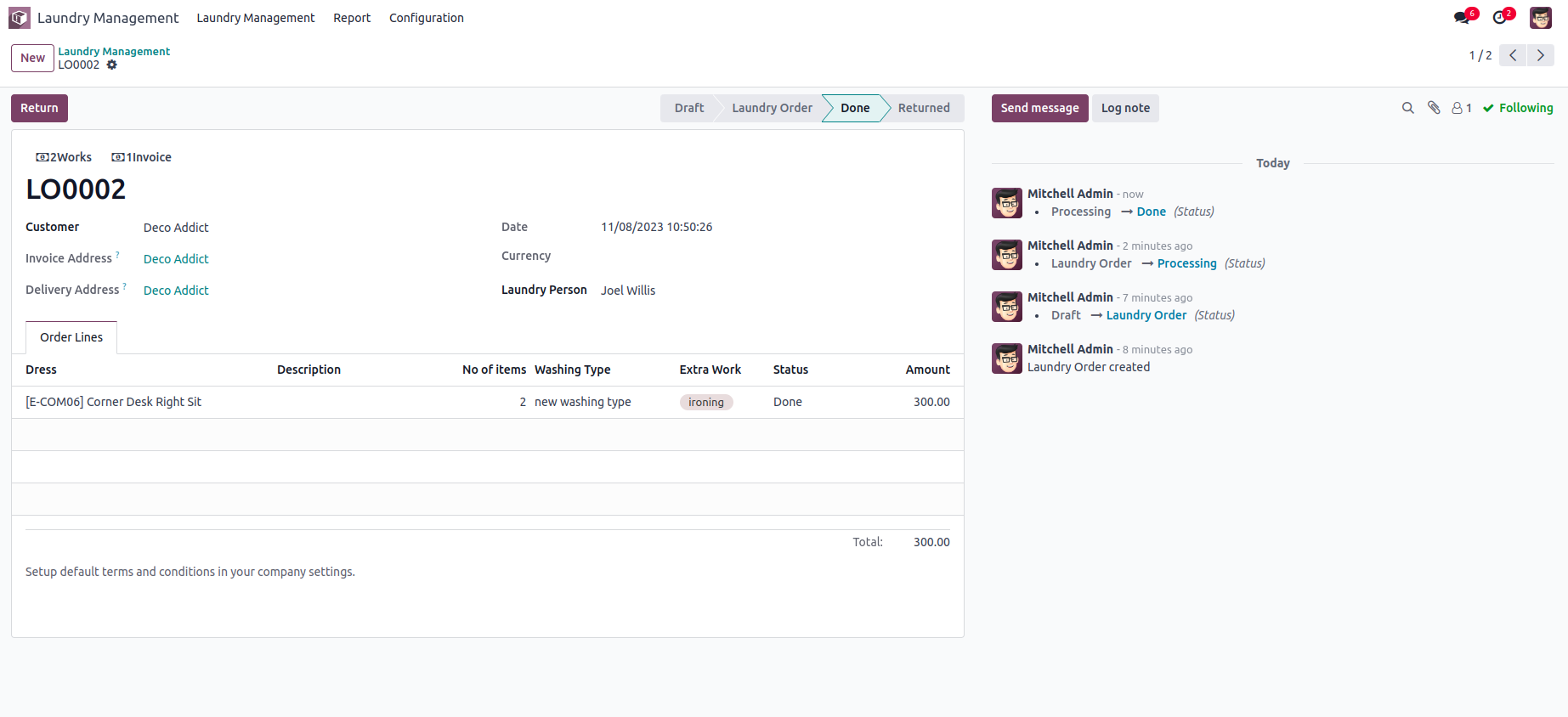Click the Return button
Viewport: 1568px width, 717px height.
click(x=39, y=108)
